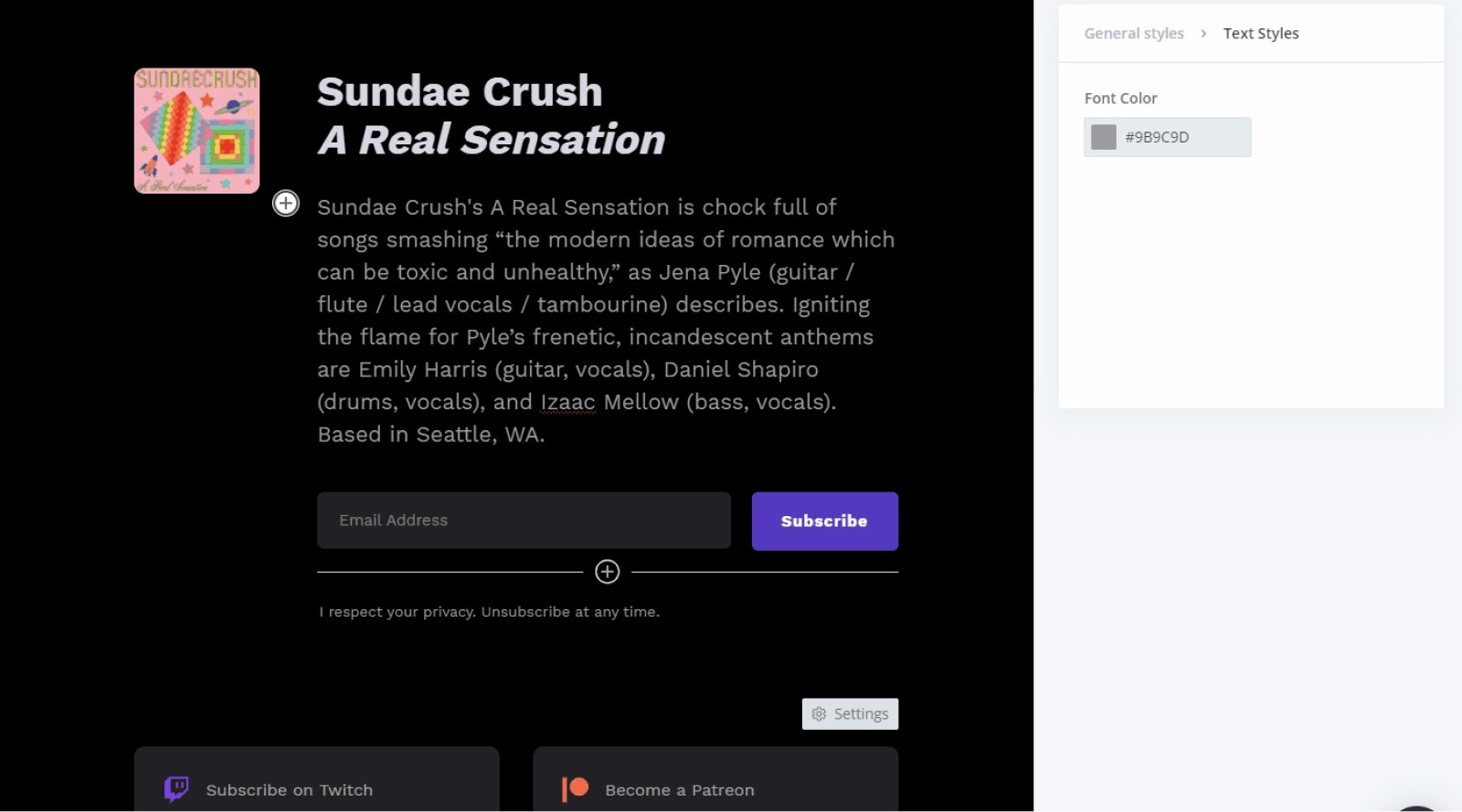Select the Text Styles breadcrumb item
This screenshot has height=812, width=1462.
1261,34
